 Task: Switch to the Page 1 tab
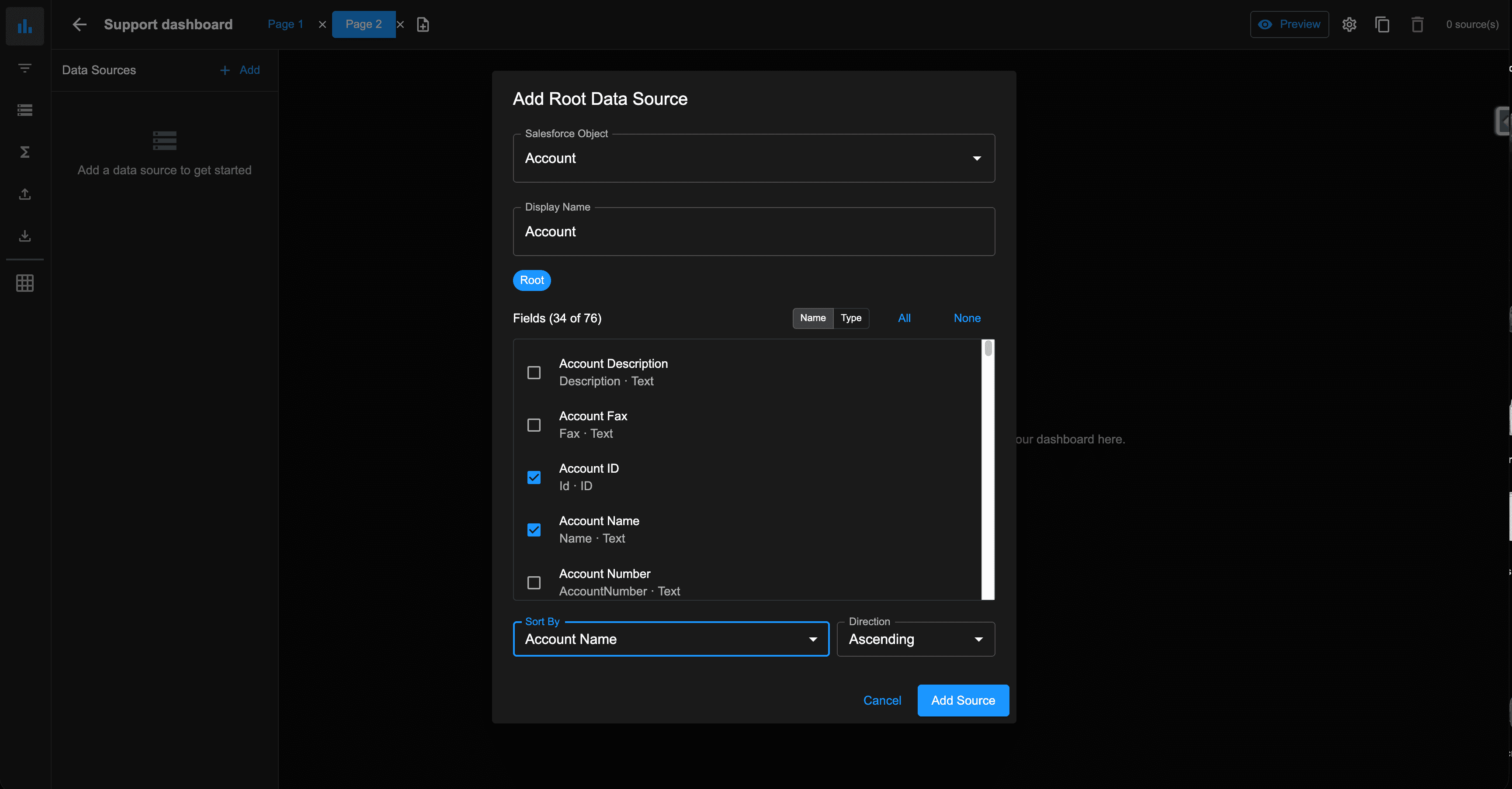[x=285, y=24]
